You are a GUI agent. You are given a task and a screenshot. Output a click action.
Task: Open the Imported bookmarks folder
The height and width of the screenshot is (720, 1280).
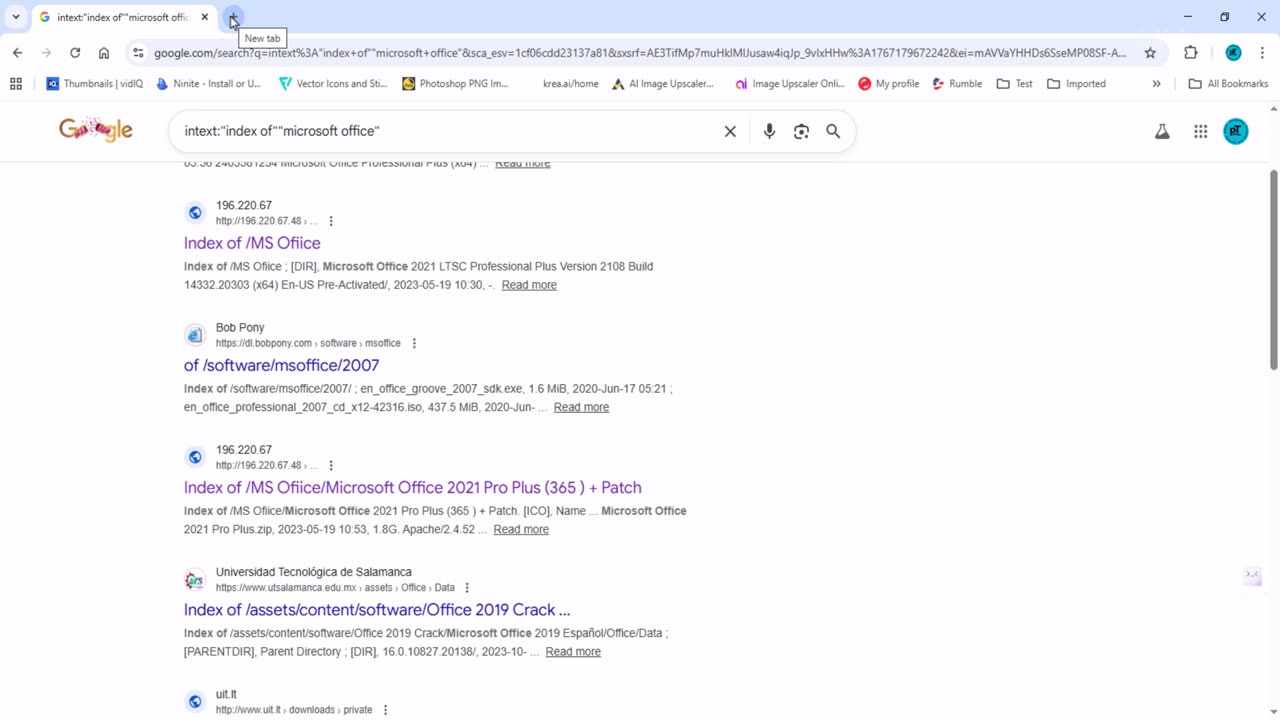point(1076,84)
